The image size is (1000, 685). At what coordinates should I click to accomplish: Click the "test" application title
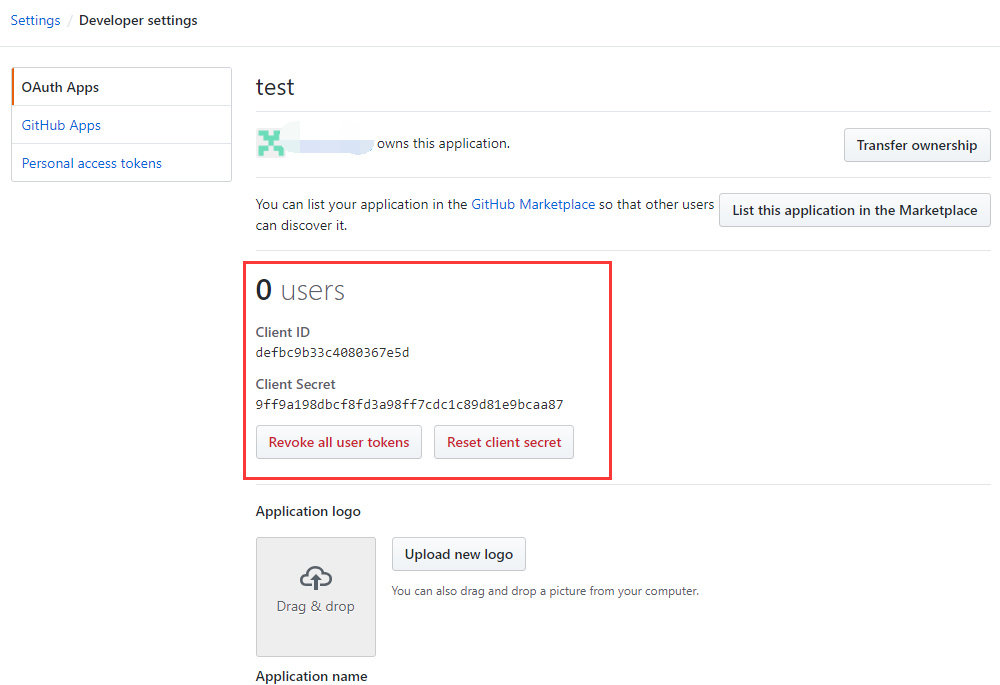click(x=275, y=87)
